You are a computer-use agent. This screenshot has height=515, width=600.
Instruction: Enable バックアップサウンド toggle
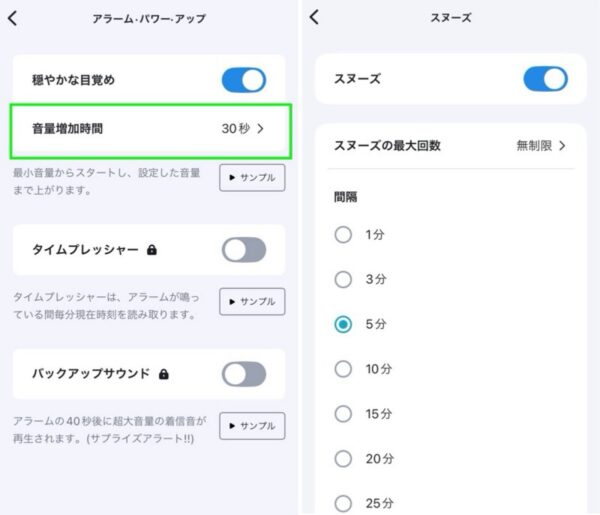[x=244, y=374]
